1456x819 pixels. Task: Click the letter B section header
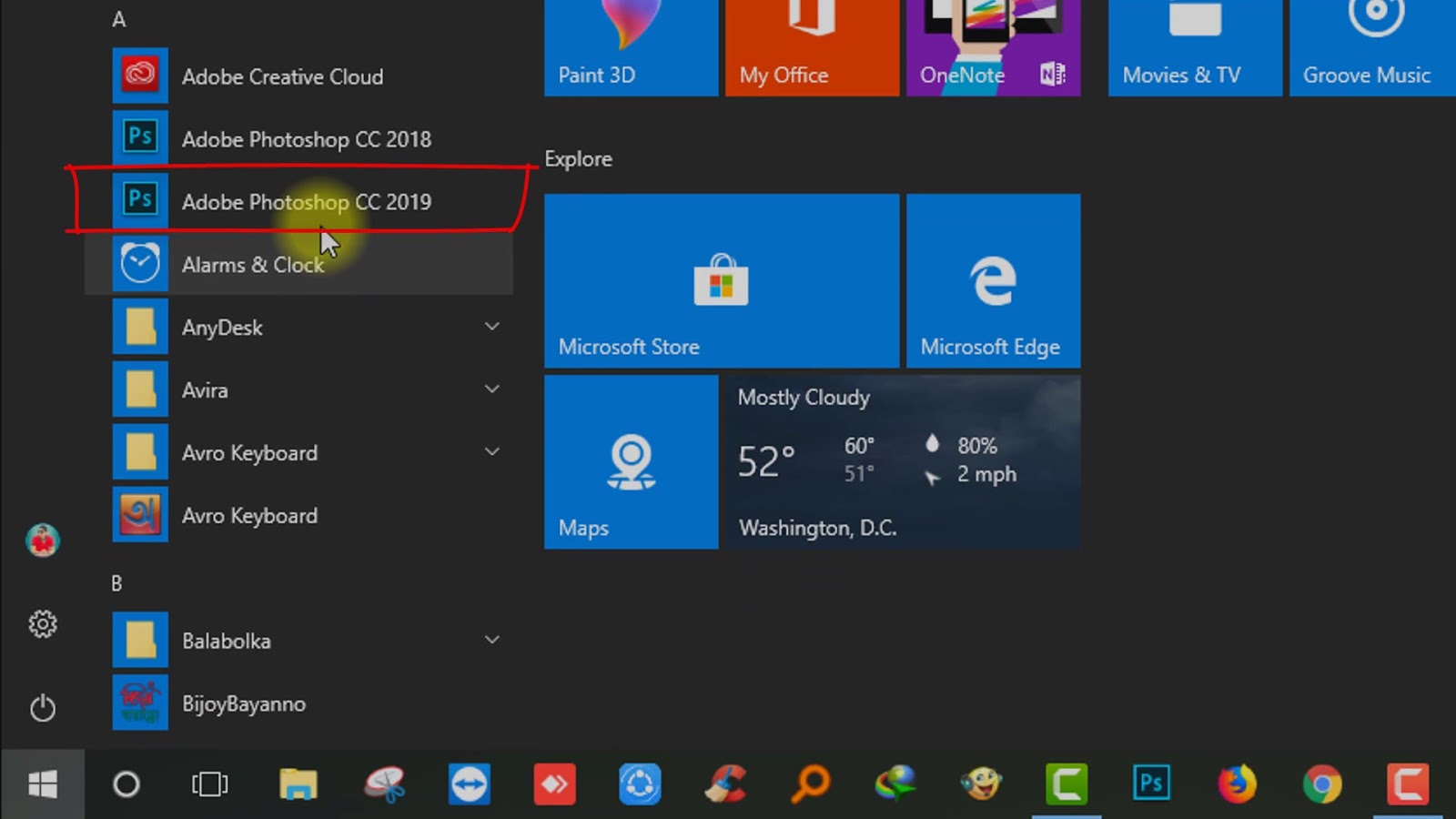click(x=116, y=583)
